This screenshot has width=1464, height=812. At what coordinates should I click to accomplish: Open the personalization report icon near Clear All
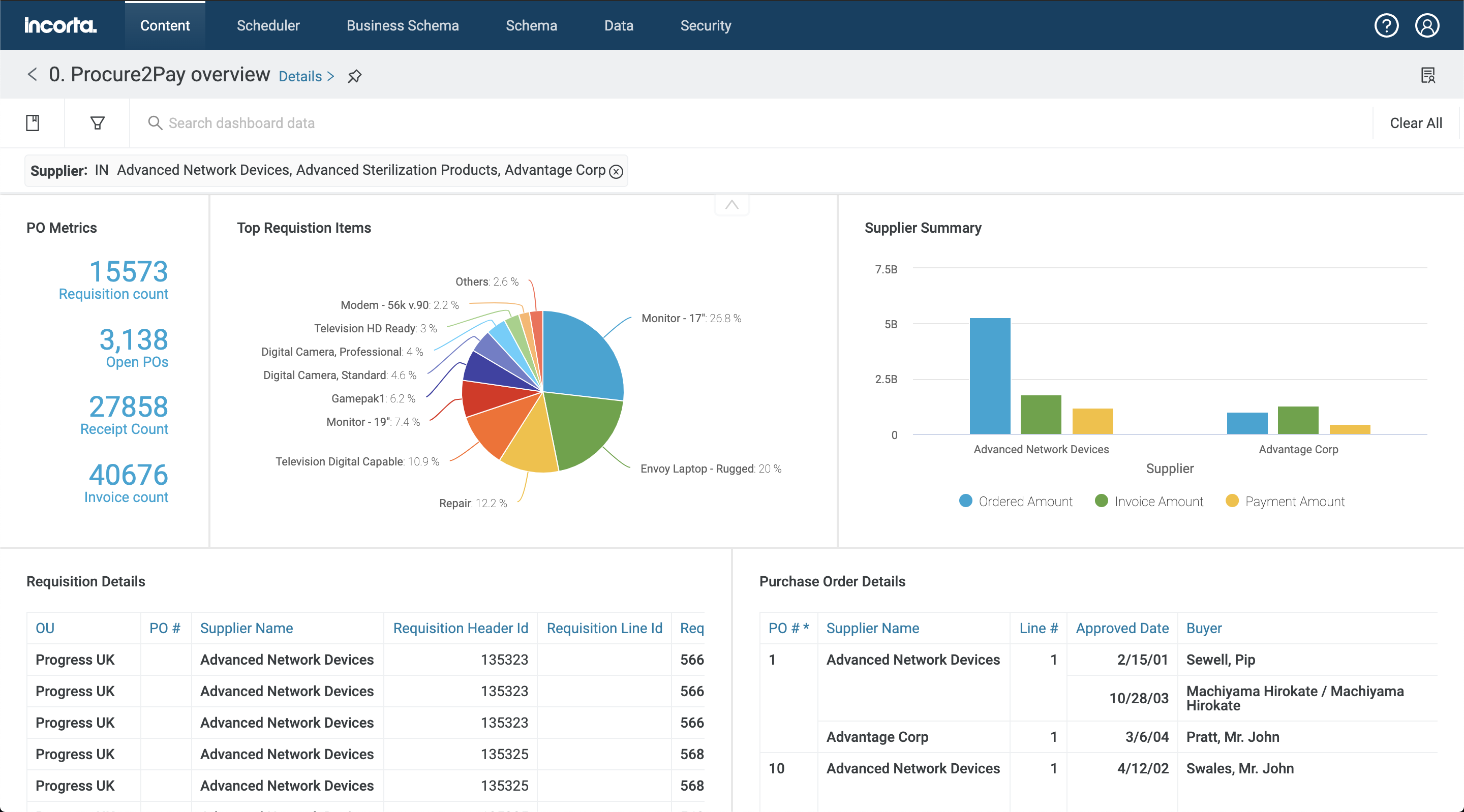pos(1429,76)
